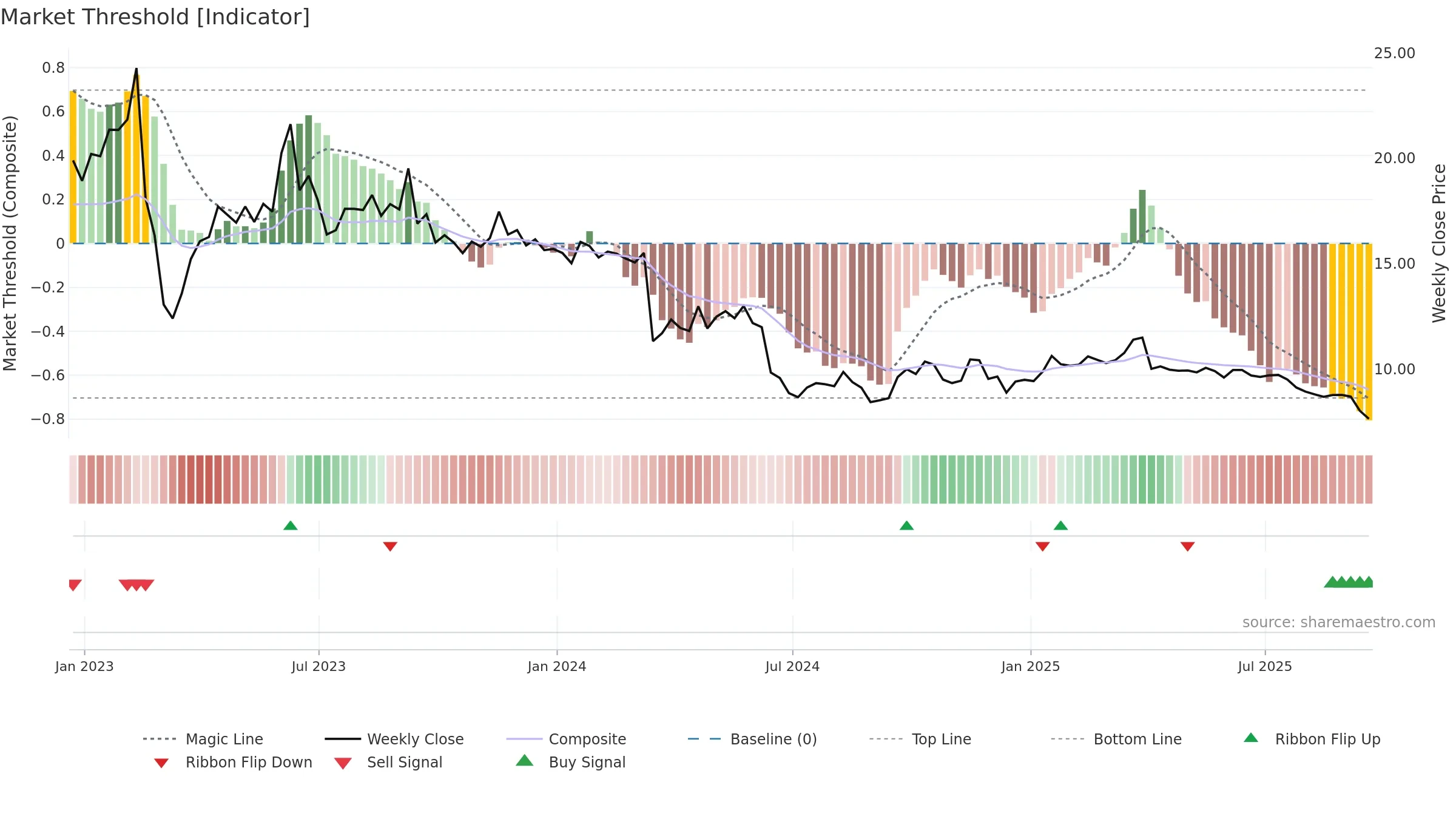Click the Jan 2025 axis label
The image size is (1456, 819).
coord(1031,666)
